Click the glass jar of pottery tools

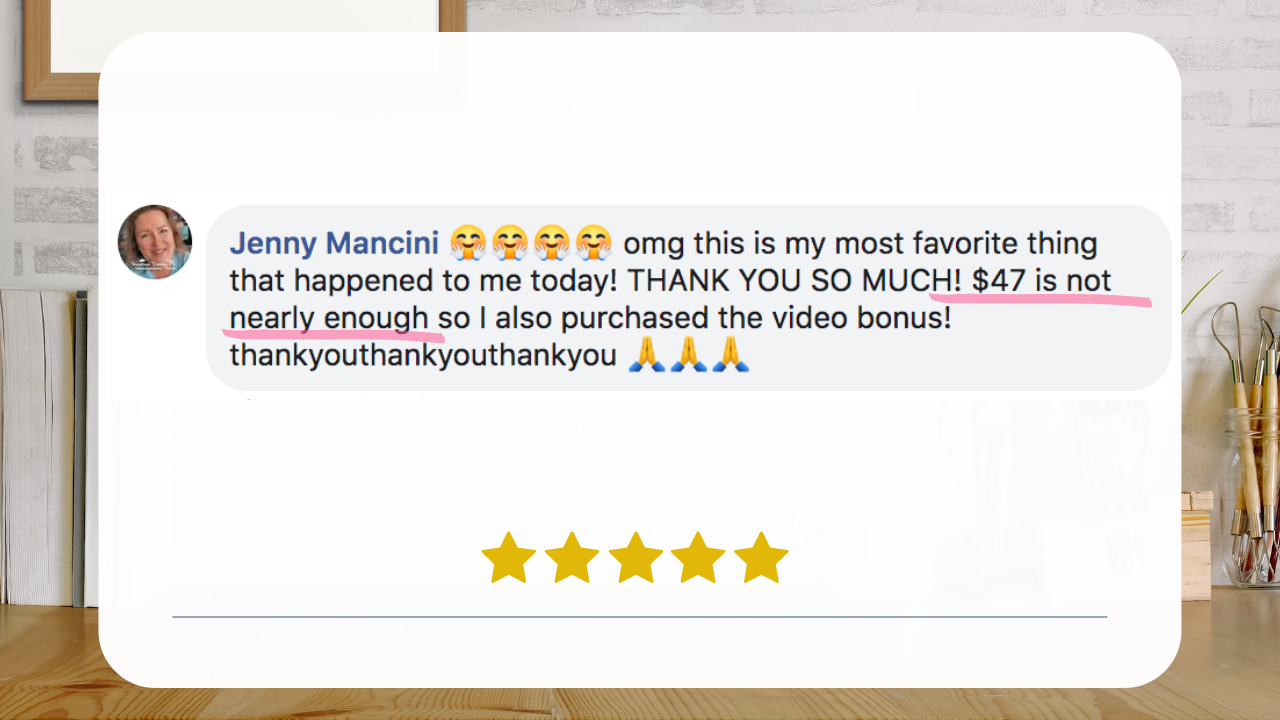tap(1251, 494)
